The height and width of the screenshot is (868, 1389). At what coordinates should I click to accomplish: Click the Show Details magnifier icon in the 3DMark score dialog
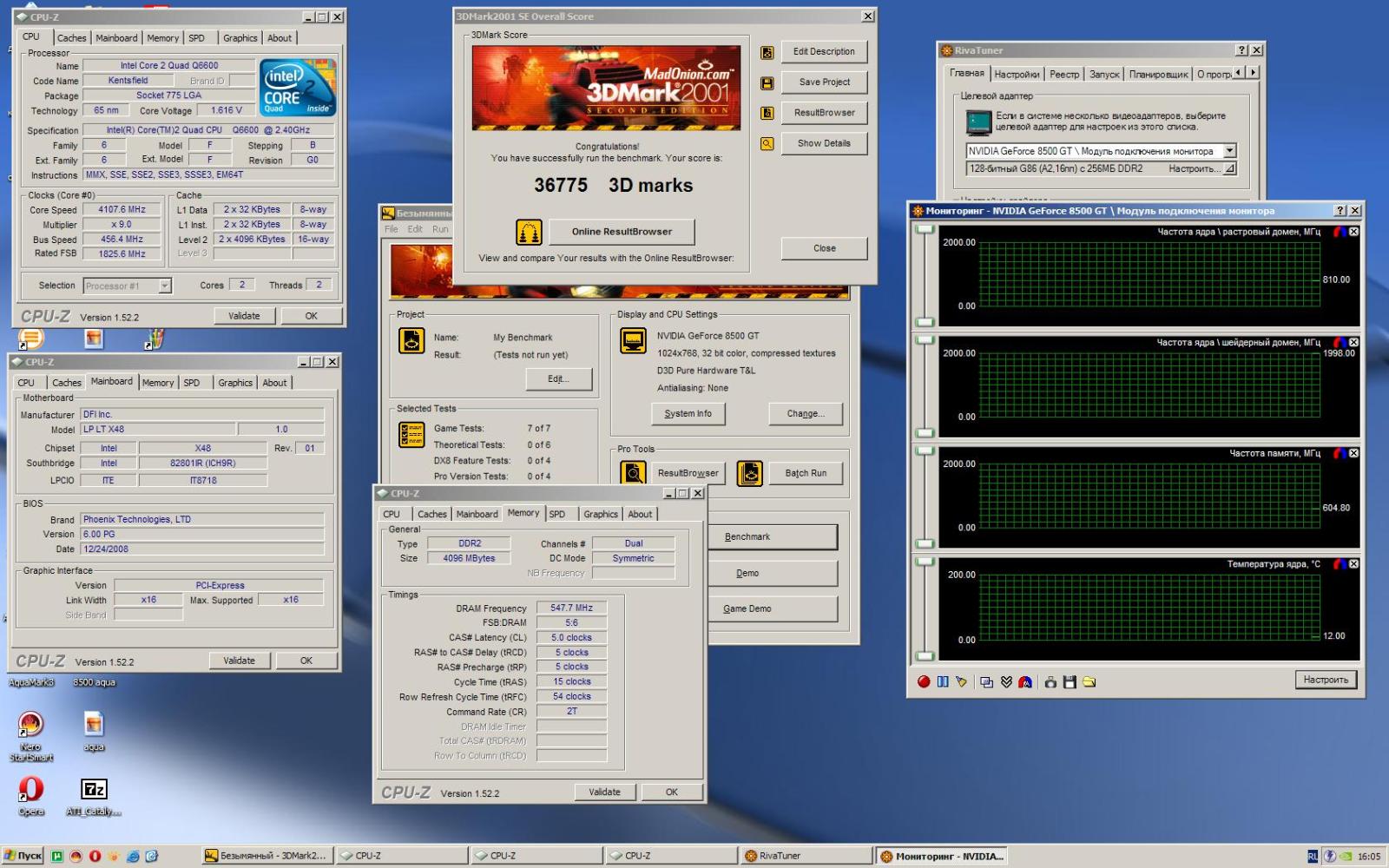pos(767,144)
